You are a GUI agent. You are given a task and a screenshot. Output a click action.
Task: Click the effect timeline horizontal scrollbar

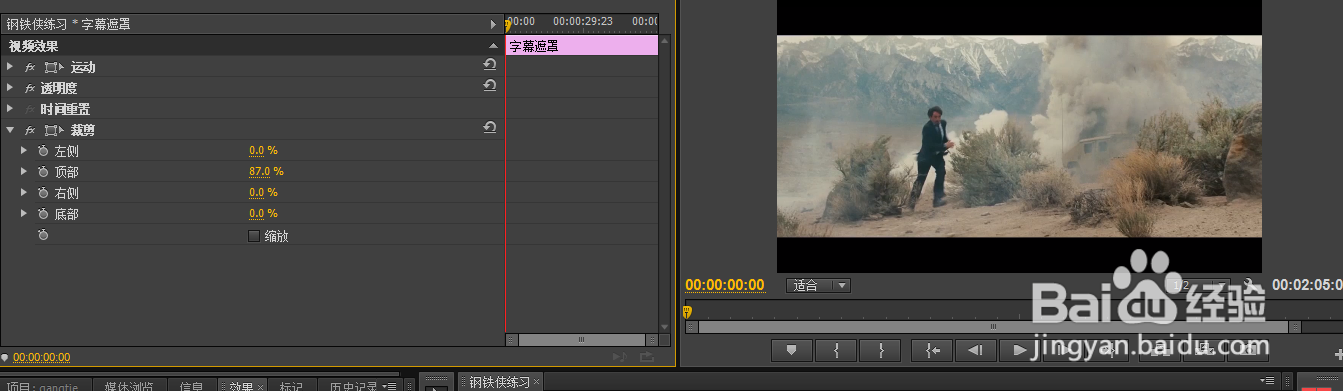point(581,340)
